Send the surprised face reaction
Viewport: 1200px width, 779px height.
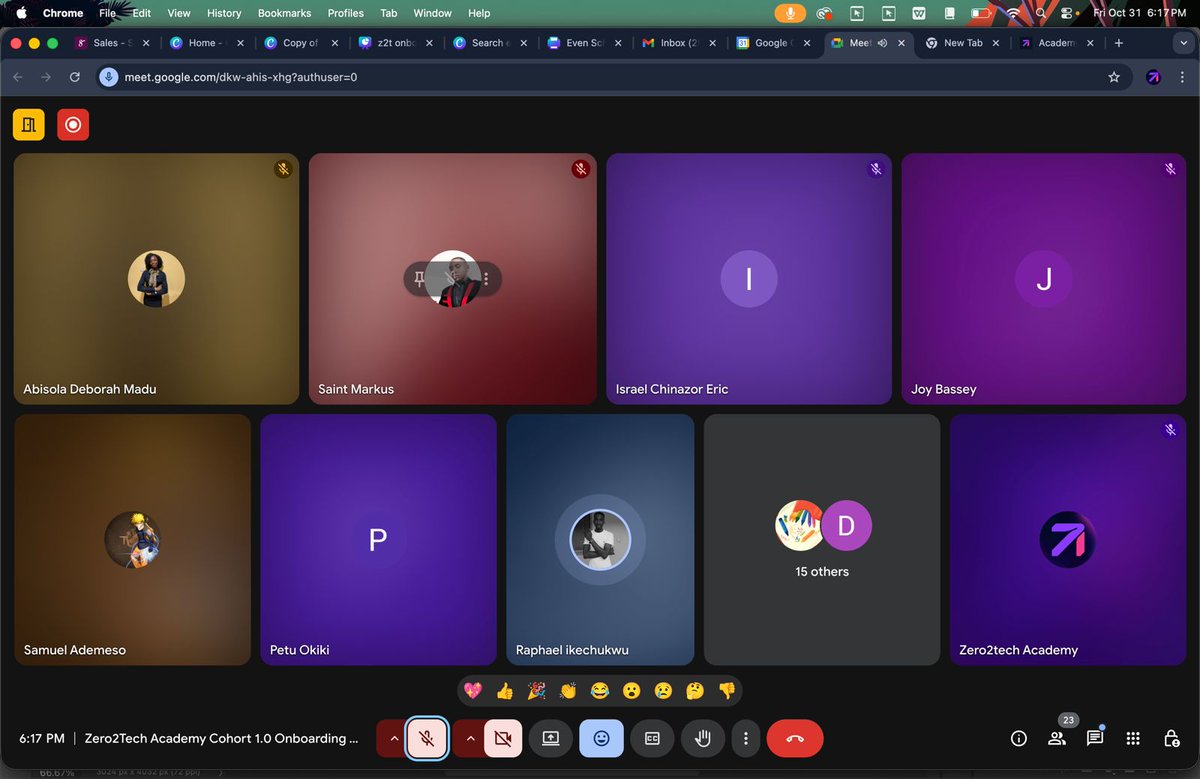632,691
